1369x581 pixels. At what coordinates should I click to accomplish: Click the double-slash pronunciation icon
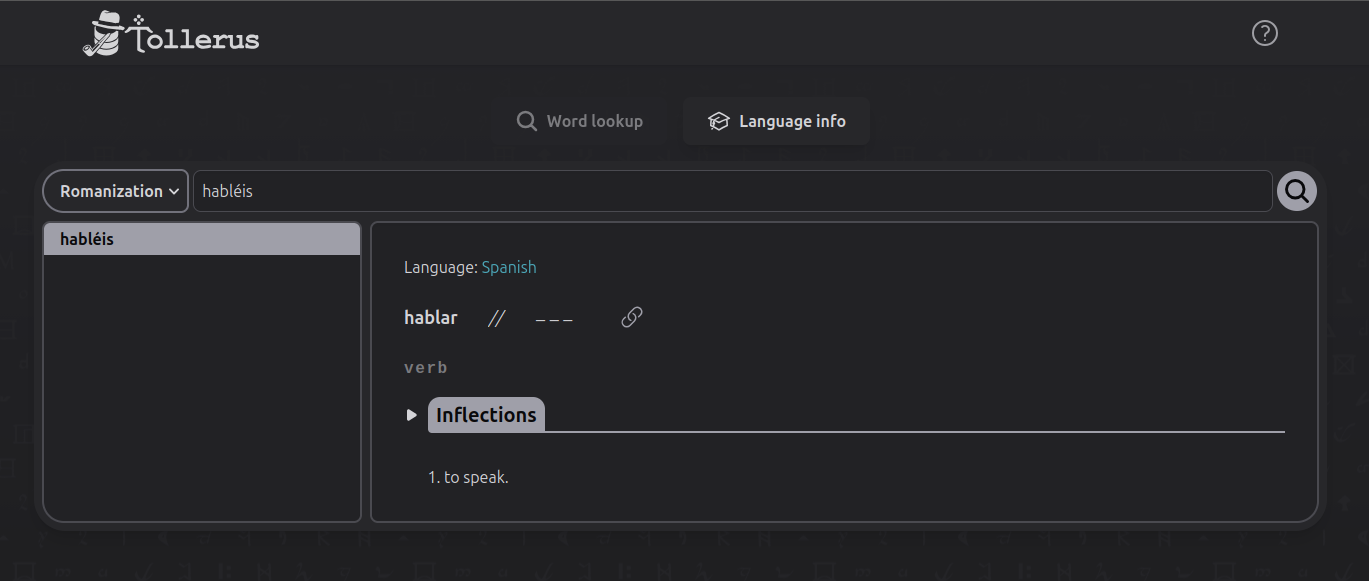coord(496,317)
